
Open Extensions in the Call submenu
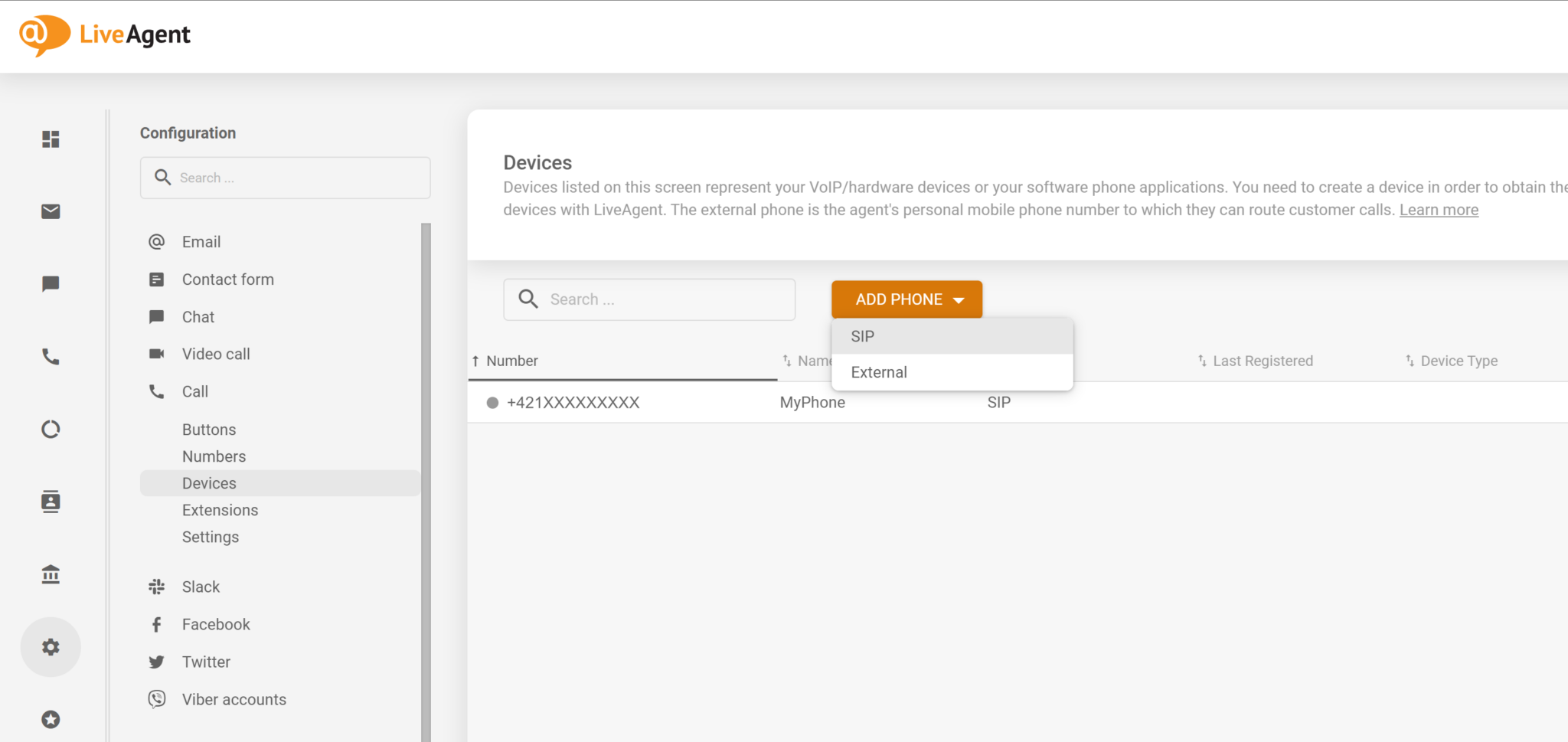point(220,510)
